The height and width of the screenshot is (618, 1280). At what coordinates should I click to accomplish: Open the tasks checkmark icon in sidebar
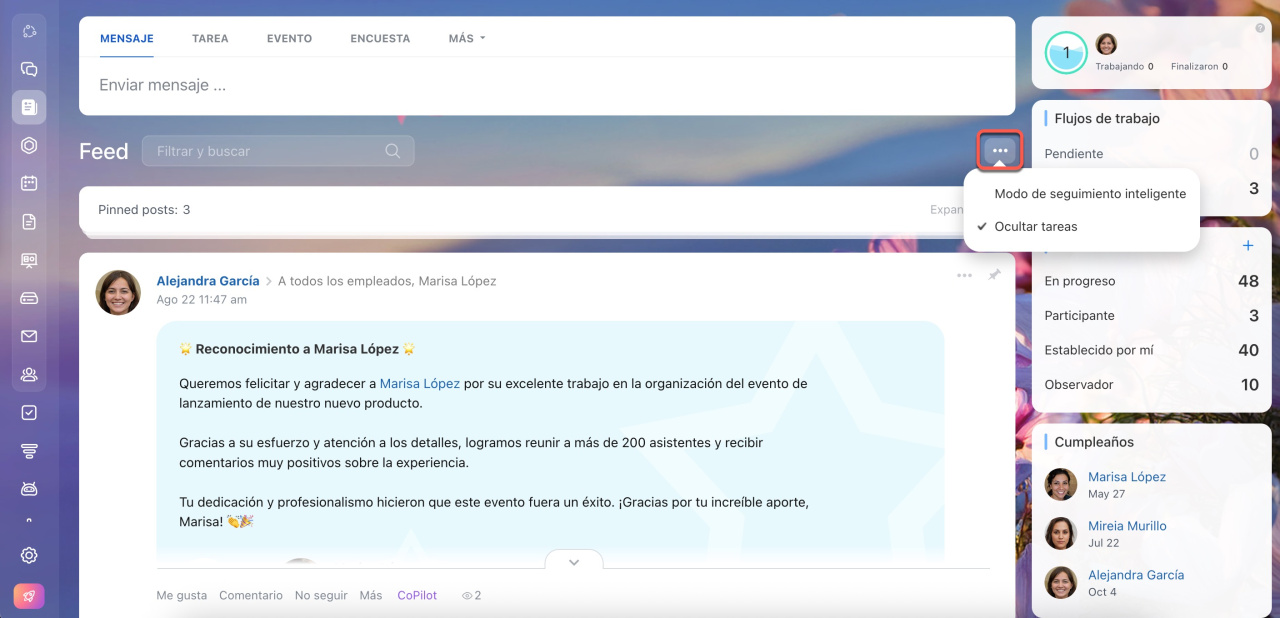[29, 412]
